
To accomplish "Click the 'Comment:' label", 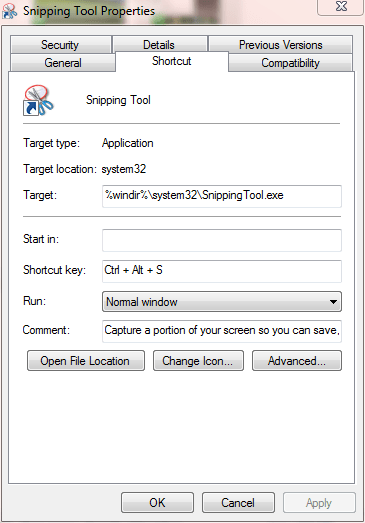I will coord(46,330).
